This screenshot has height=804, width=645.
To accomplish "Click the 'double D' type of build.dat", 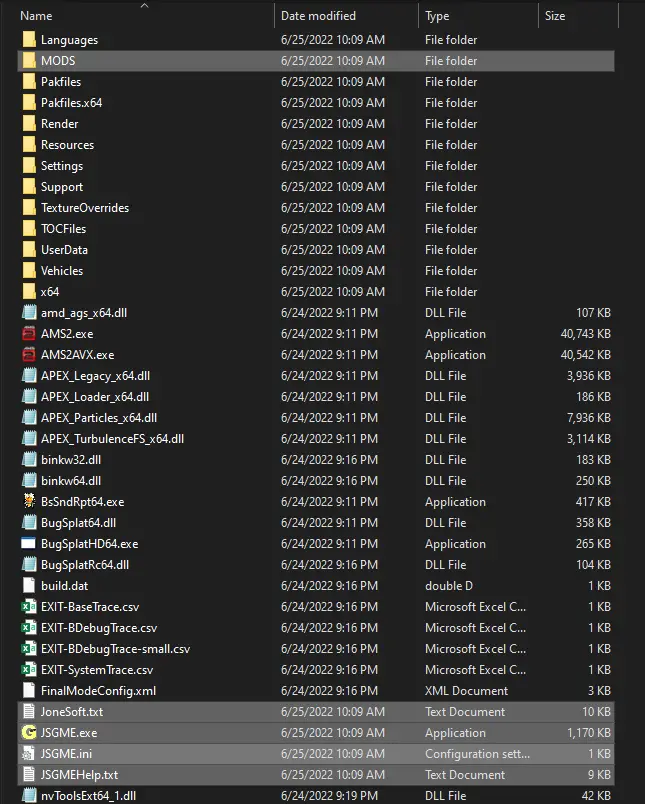I will coord(449,586).
